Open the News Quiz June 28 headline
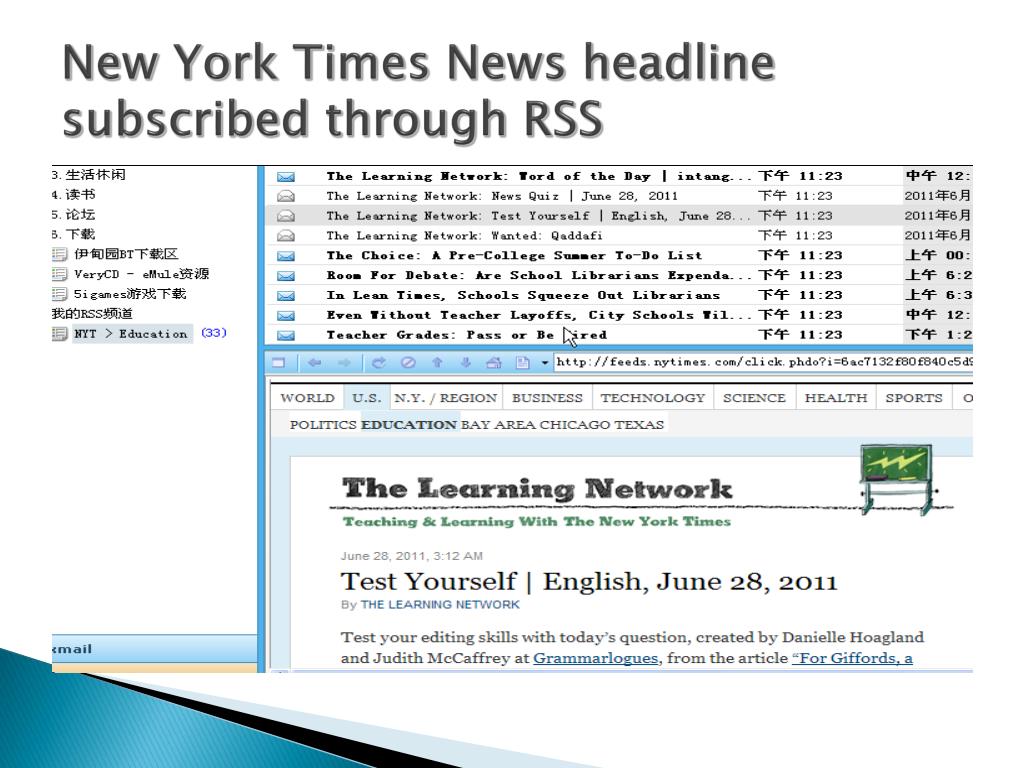The width and height of the screenshot is (1024, 768). click(502, 196)
